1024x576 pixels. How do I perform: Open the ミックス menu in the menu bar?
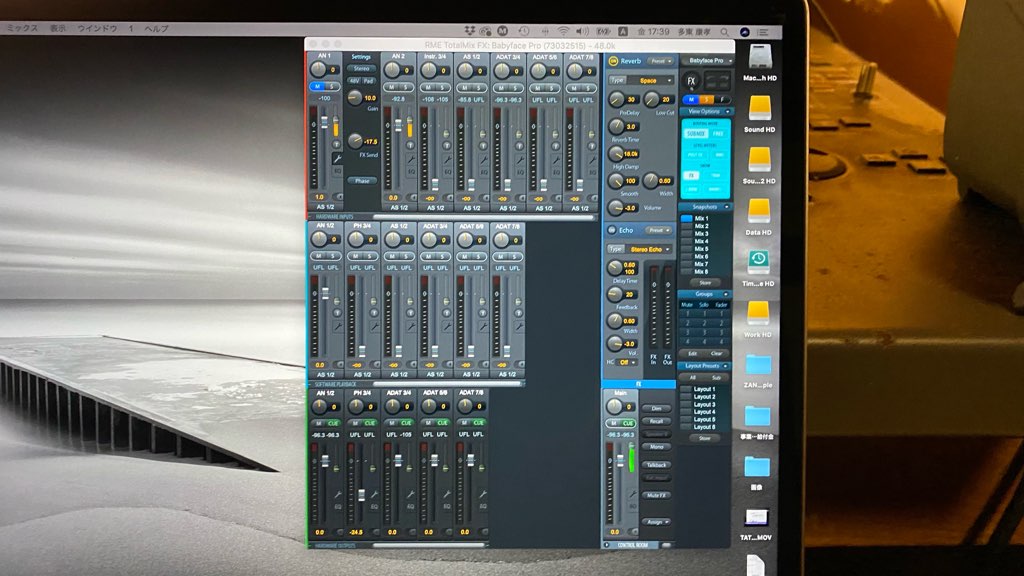23,28
